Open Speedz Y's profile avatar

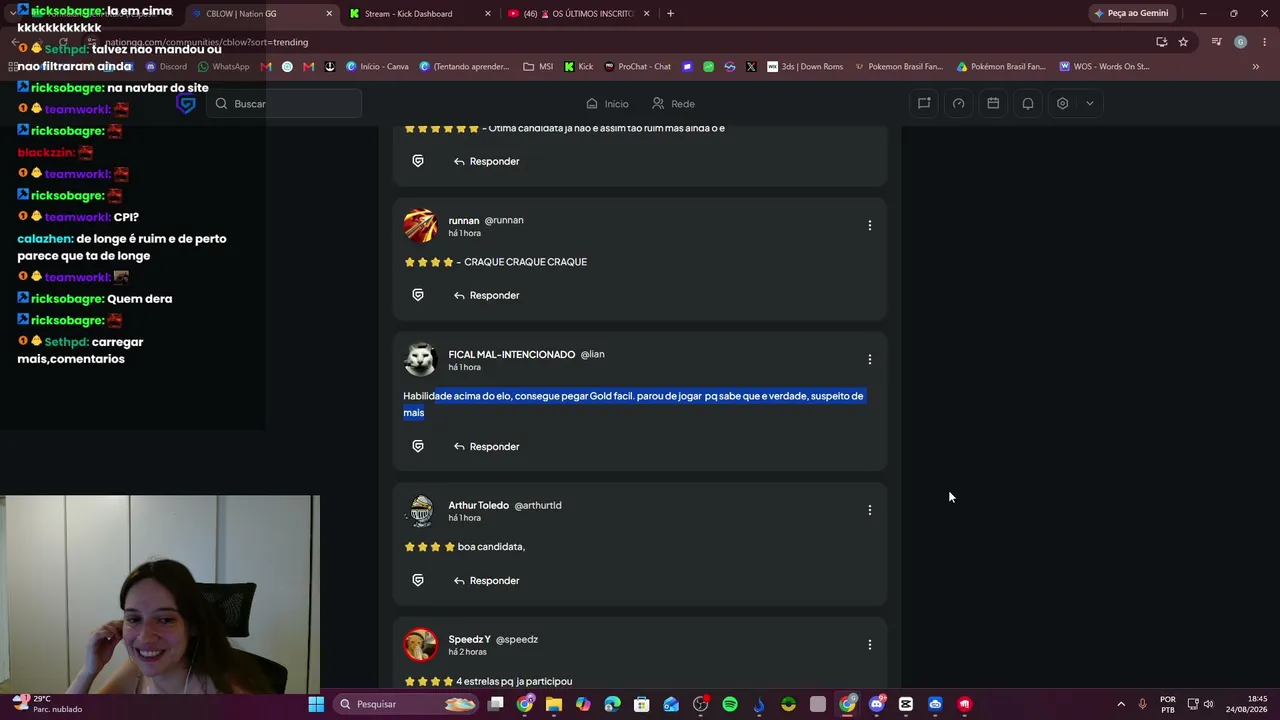click(x=421, y=645)
